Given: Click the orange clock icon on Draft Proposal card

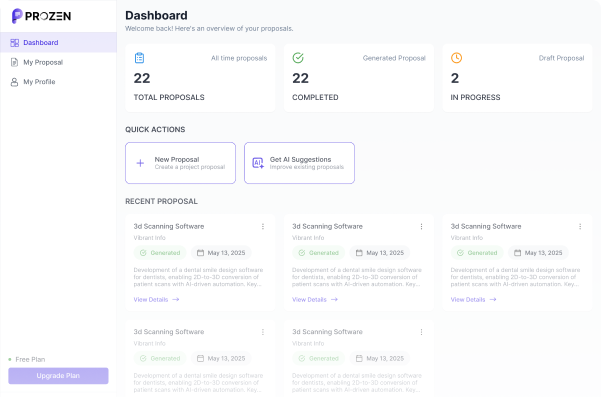Looking at the screenshot, I should pos(456,58).
